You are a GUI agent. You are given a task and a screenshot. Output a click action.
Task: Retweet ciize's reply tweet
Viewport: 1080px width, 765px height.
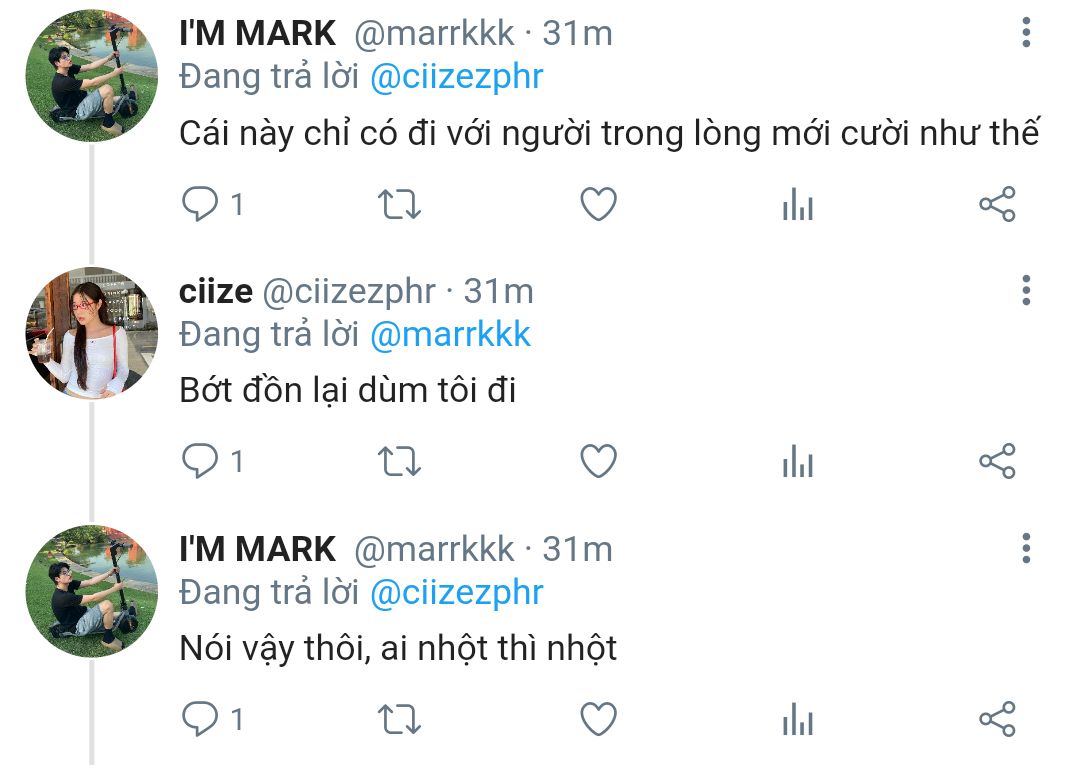[399, 461]
